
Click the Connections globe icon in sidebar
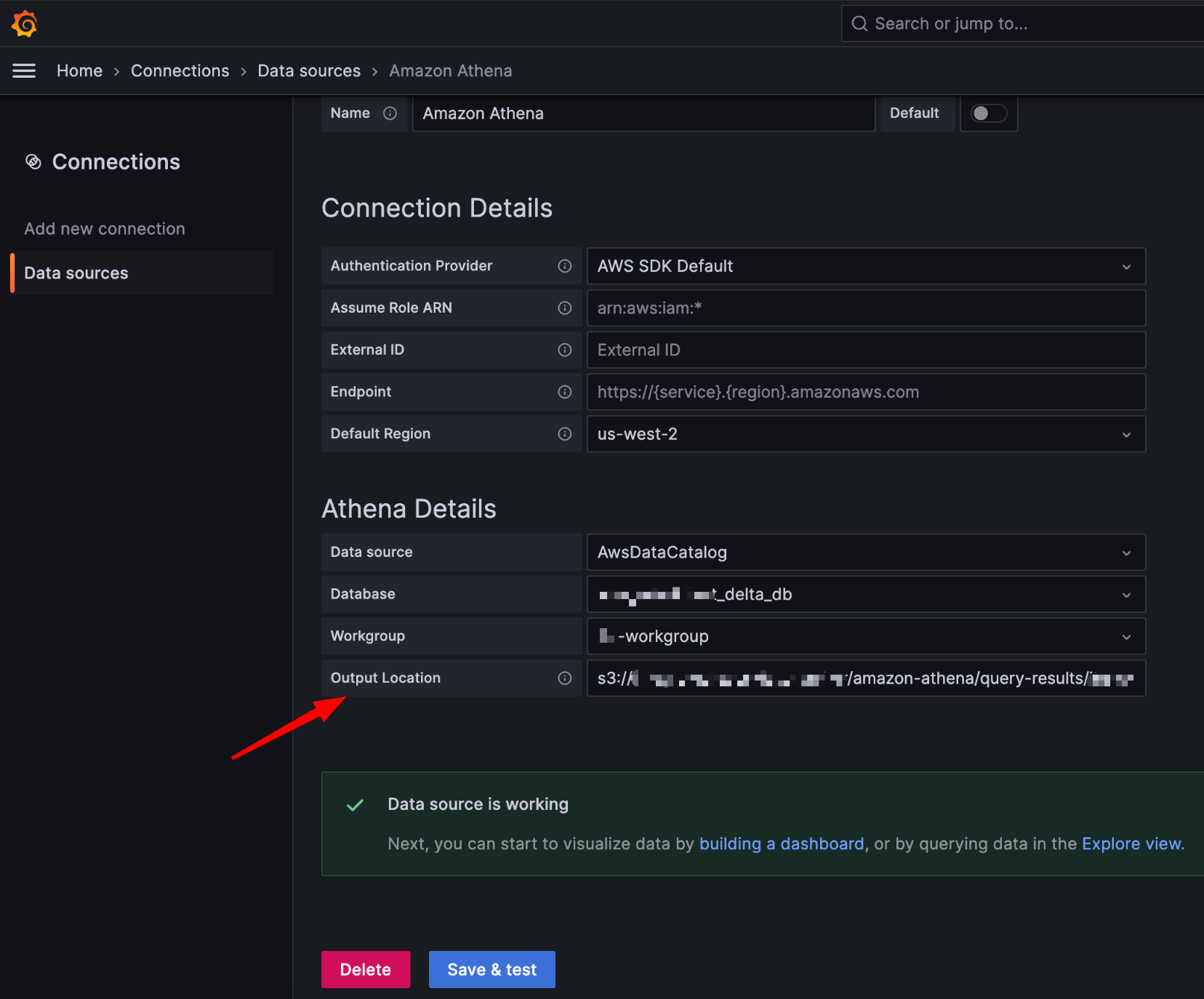(33, 161)
